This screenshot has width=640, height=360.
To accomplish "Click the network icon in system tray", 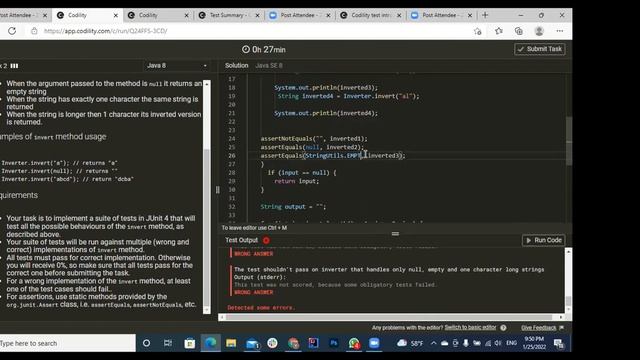I will [487, 343].
